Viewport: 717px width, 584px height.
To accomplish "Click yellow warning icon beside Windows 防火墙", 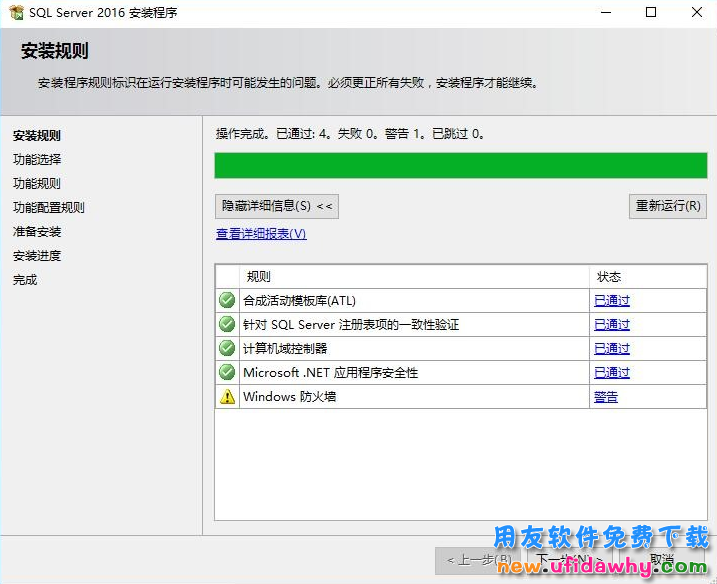I will click(x=227, y=396).
